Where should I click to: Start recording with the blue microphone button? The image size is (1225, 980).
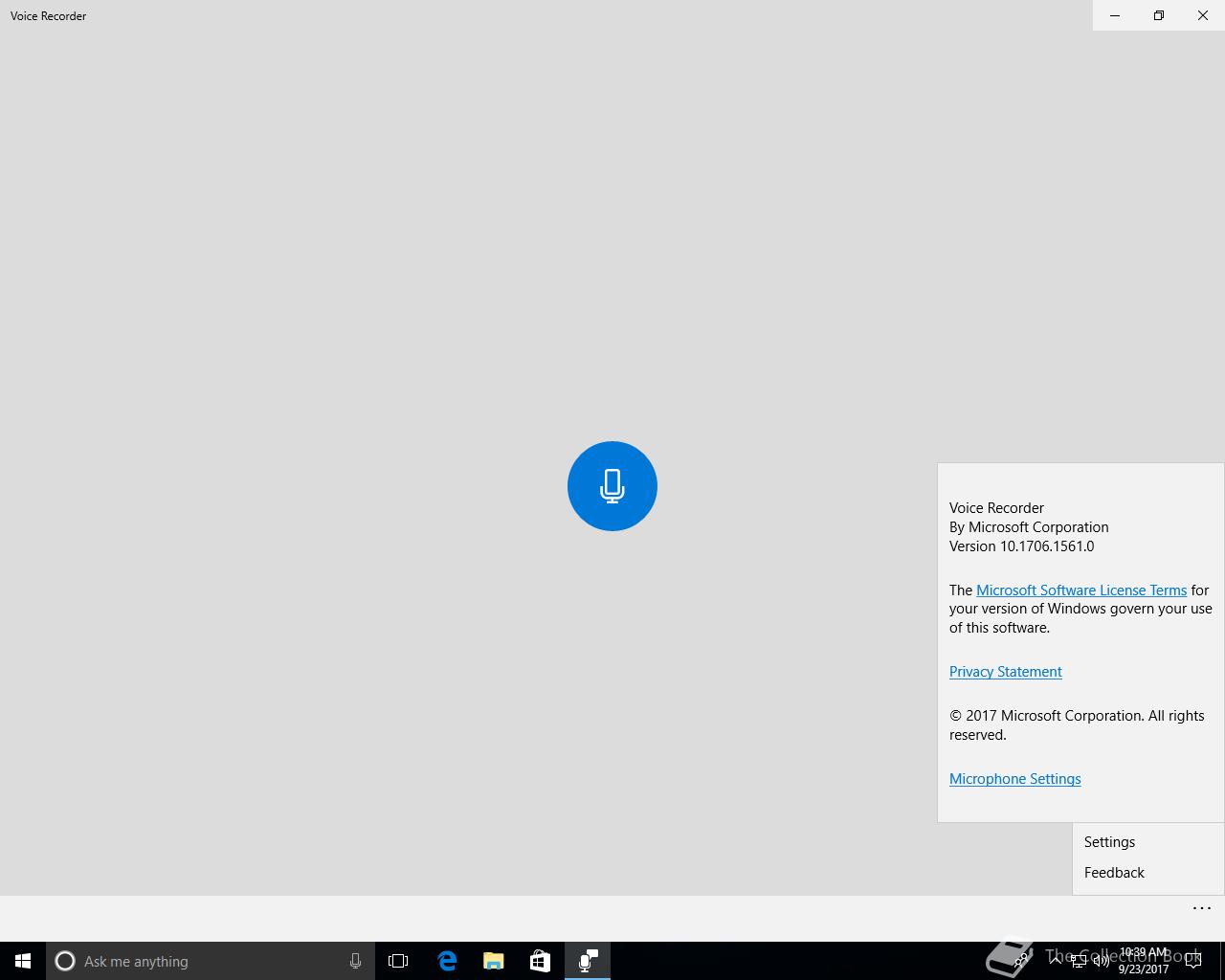(x=612, y=486)
